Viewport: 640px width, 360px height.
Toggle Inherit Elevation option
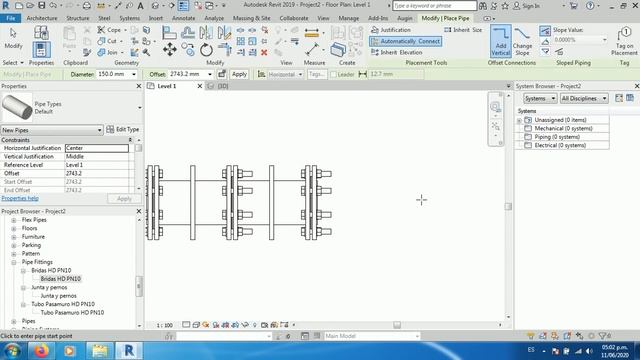point(396,52)
